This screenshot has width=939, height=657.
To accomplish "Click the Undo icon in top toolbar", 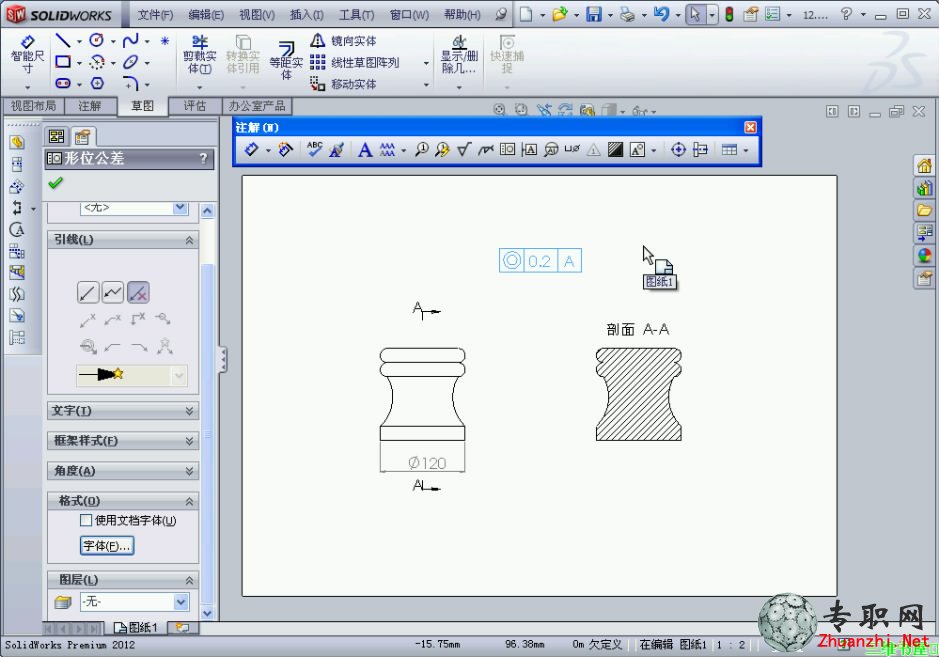I will [661, 14].
